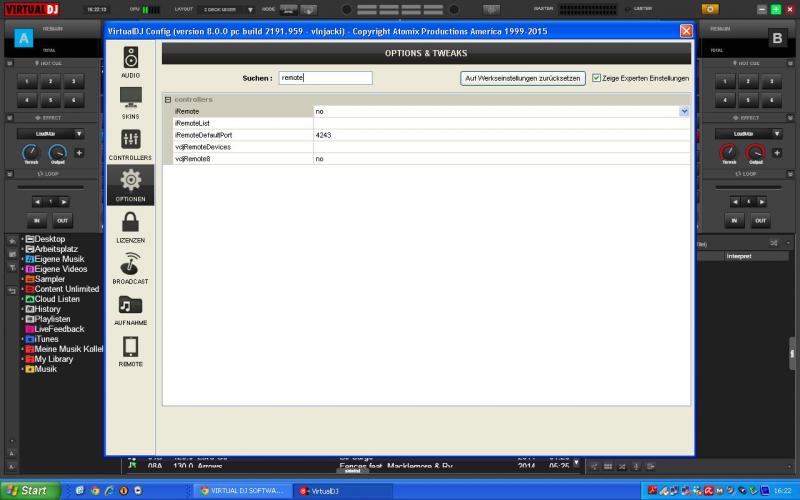
Task: Click deck B effect plus button
Action: pyautogui.click(x=777, y=153)
